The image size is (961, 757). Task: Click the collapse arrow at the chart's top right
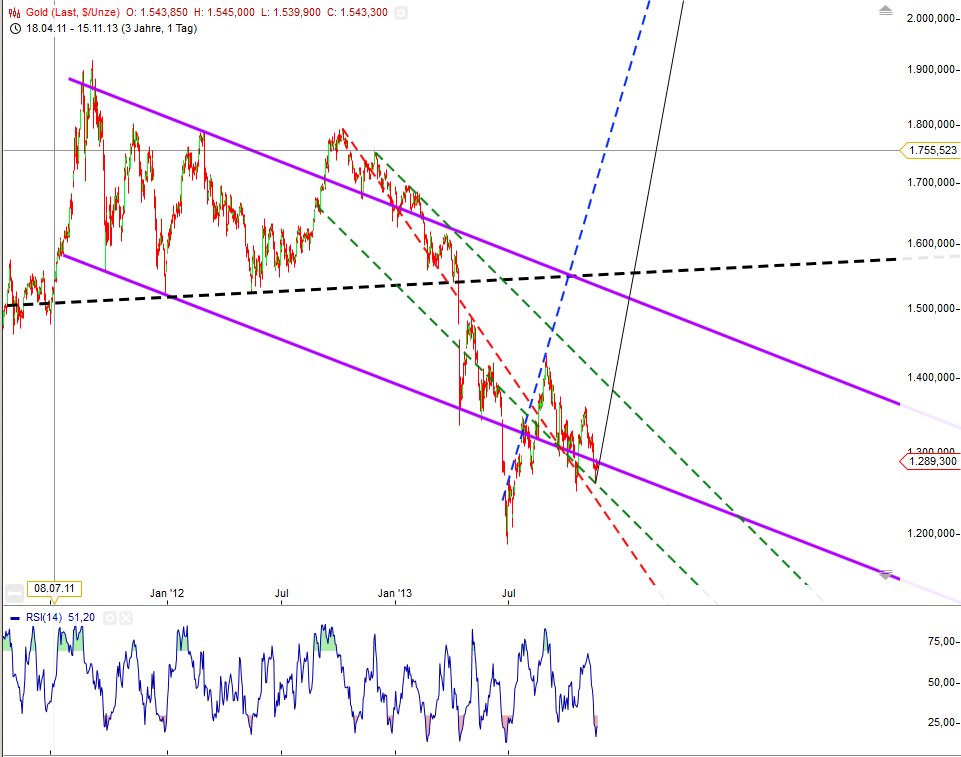[884, 12]
